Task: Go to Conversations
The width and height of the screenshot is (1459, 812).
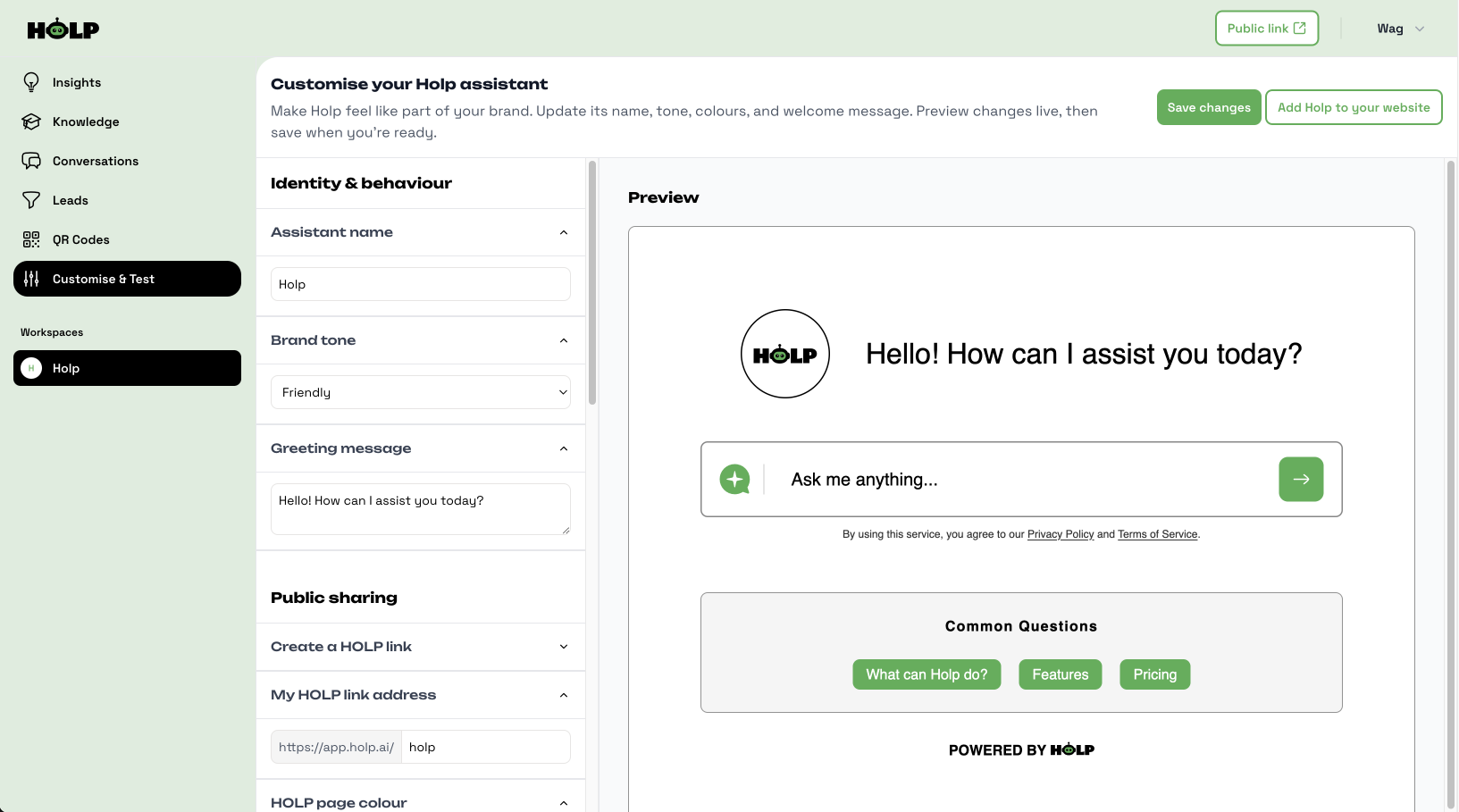Action: tap(127, 161)
